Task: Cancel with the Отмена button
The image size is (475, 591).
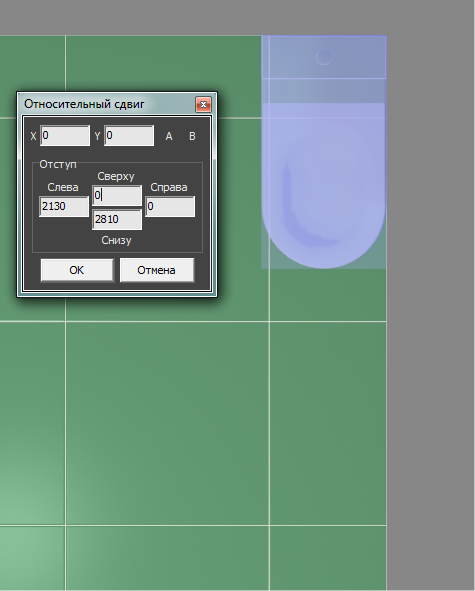Action: click(157, 270)
